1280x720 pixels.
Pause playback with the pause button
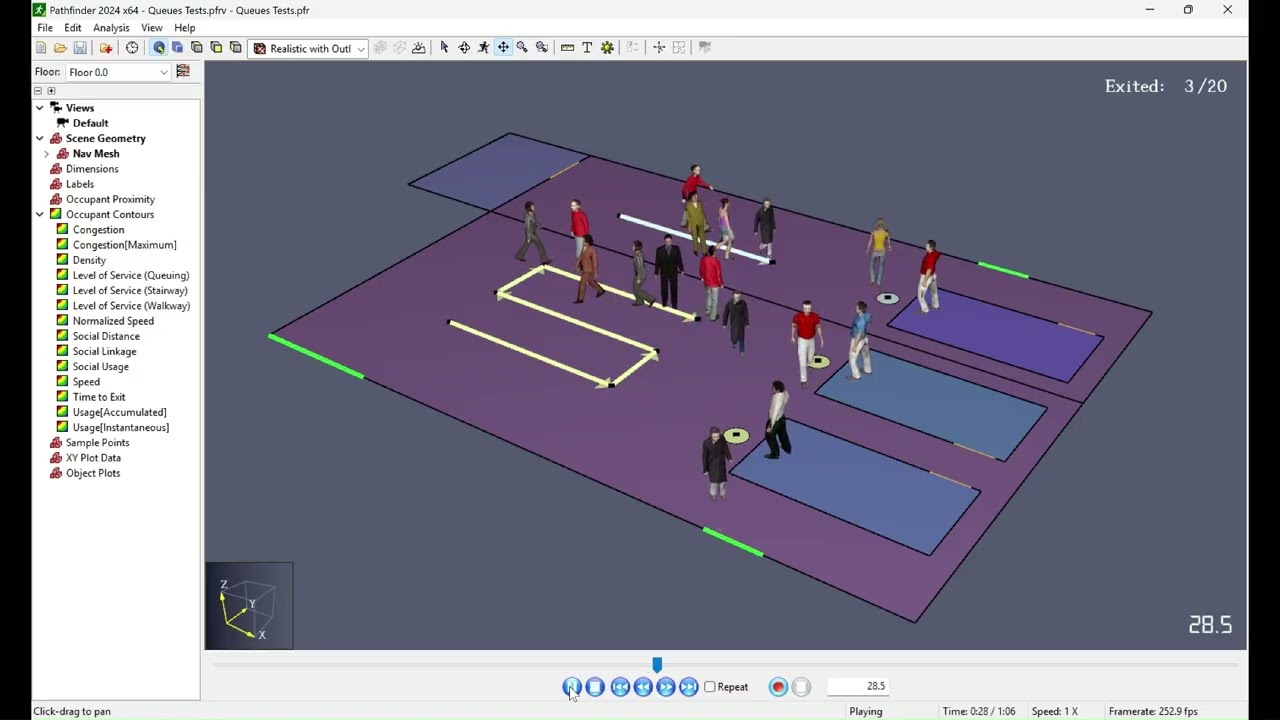(x=572, y=687)
